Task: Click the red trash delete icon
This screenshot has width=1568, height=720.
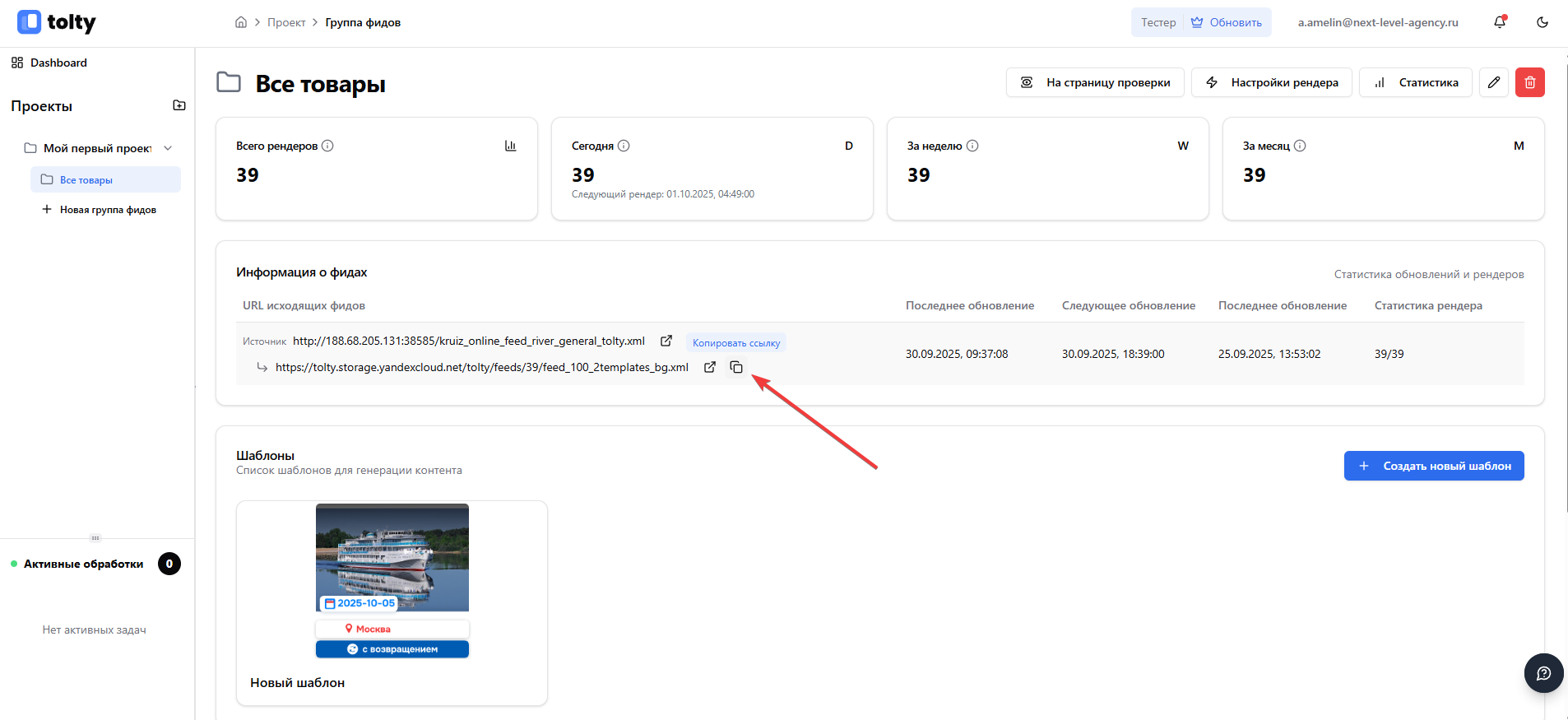Action: pyautogui.click(x=1530, y=82)
